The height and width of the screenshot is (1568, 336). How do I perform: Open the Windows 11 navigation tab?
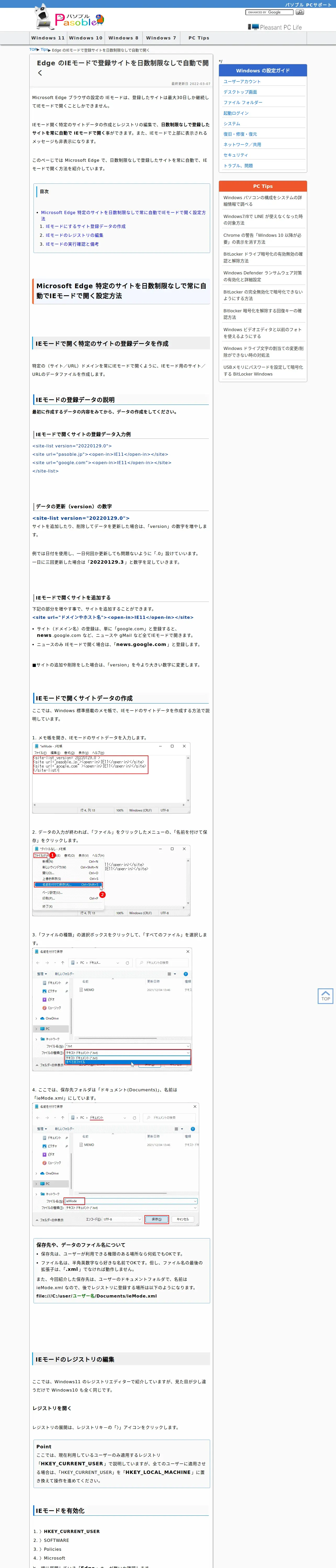[48, 38]
